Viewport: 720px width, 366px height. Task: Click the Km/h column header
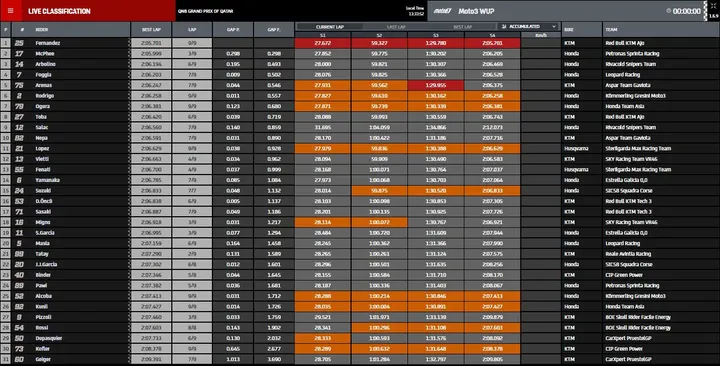click(x=541, y=35)
